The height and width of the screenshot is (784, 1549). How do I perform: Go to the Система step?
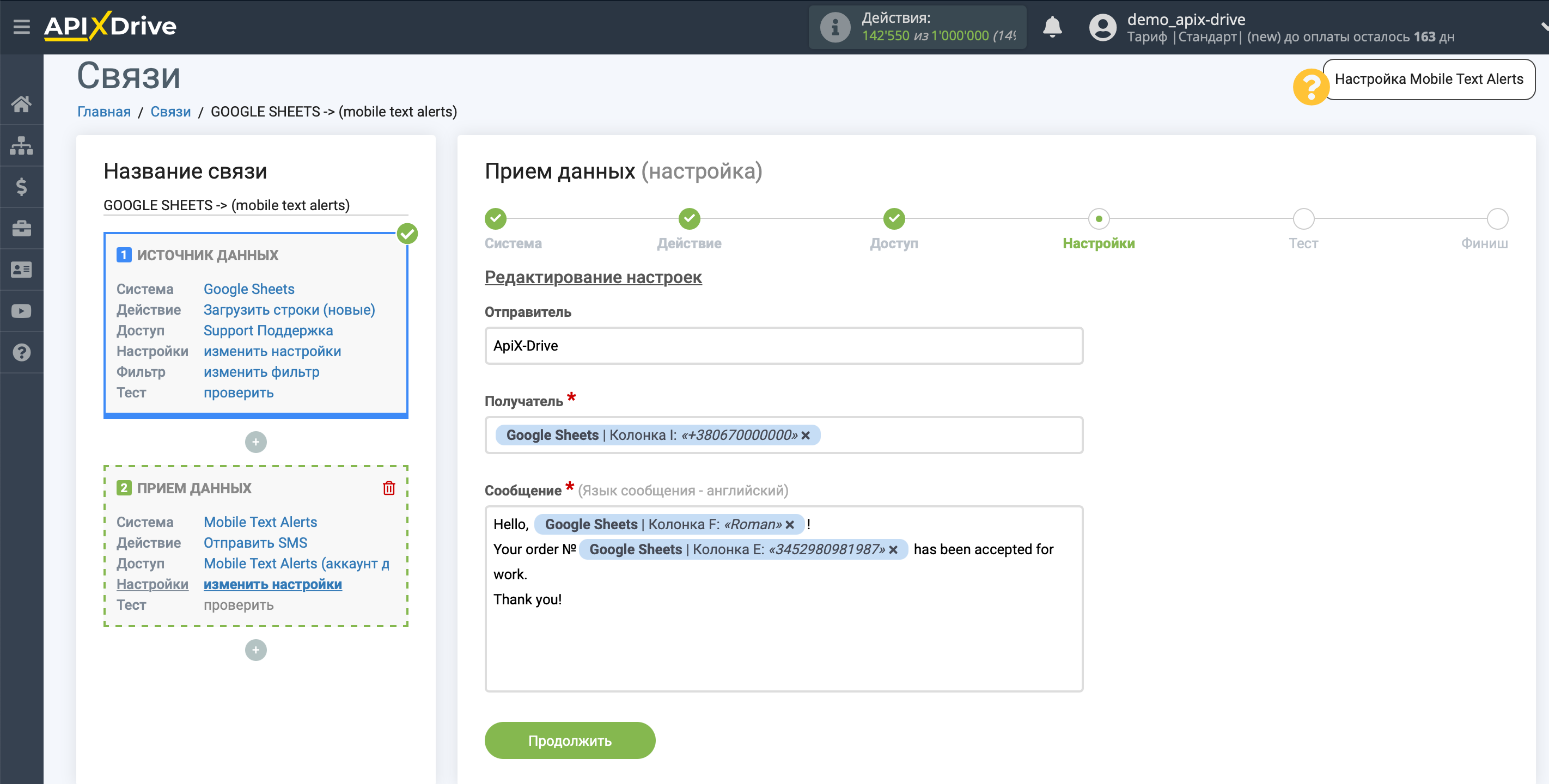pyautogui.click(x=496, y=219)
